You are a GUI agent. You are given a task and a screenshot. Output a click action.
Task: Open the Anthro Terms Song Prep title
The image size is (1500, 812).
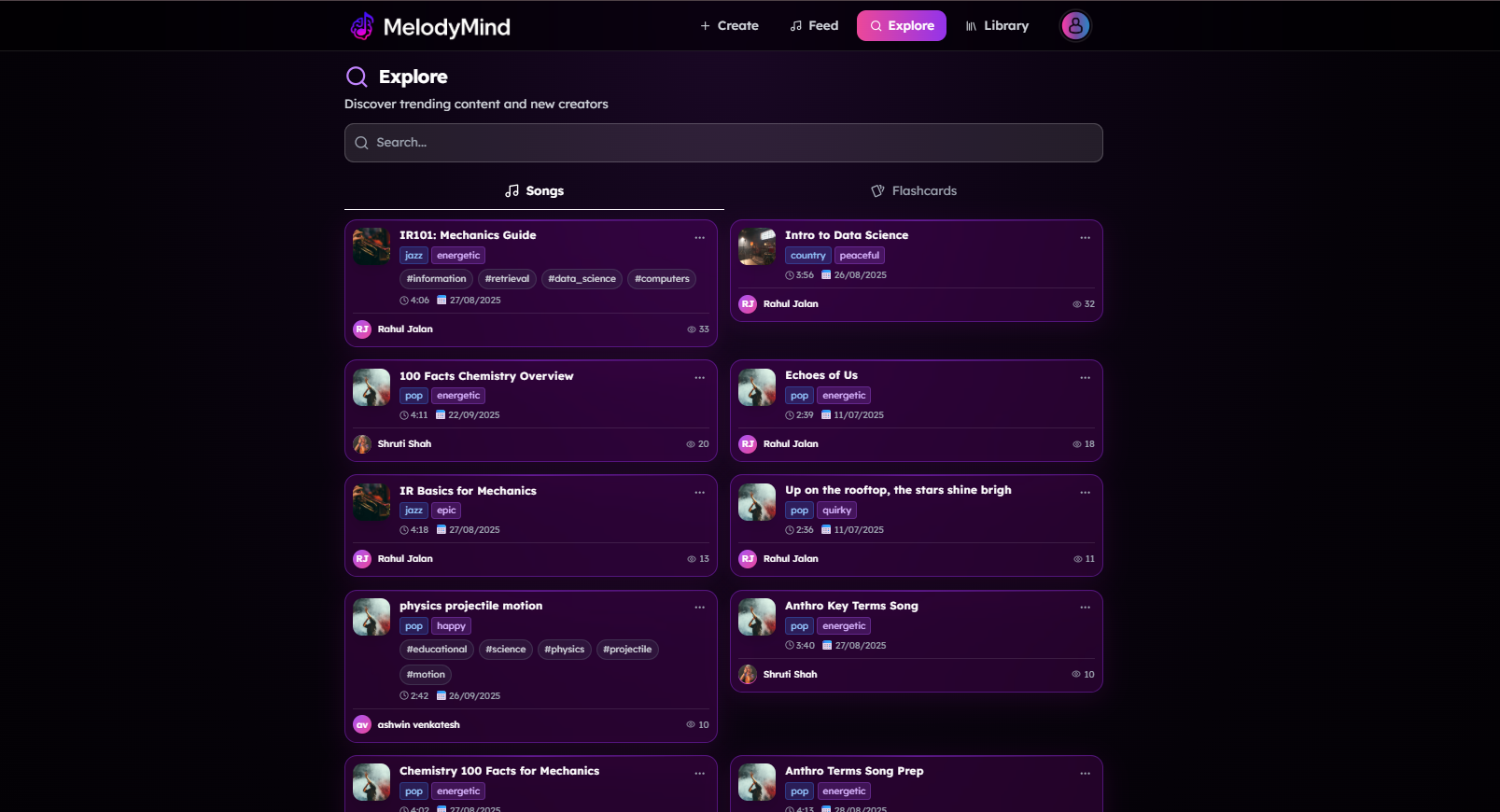click(x=854, y=771)
